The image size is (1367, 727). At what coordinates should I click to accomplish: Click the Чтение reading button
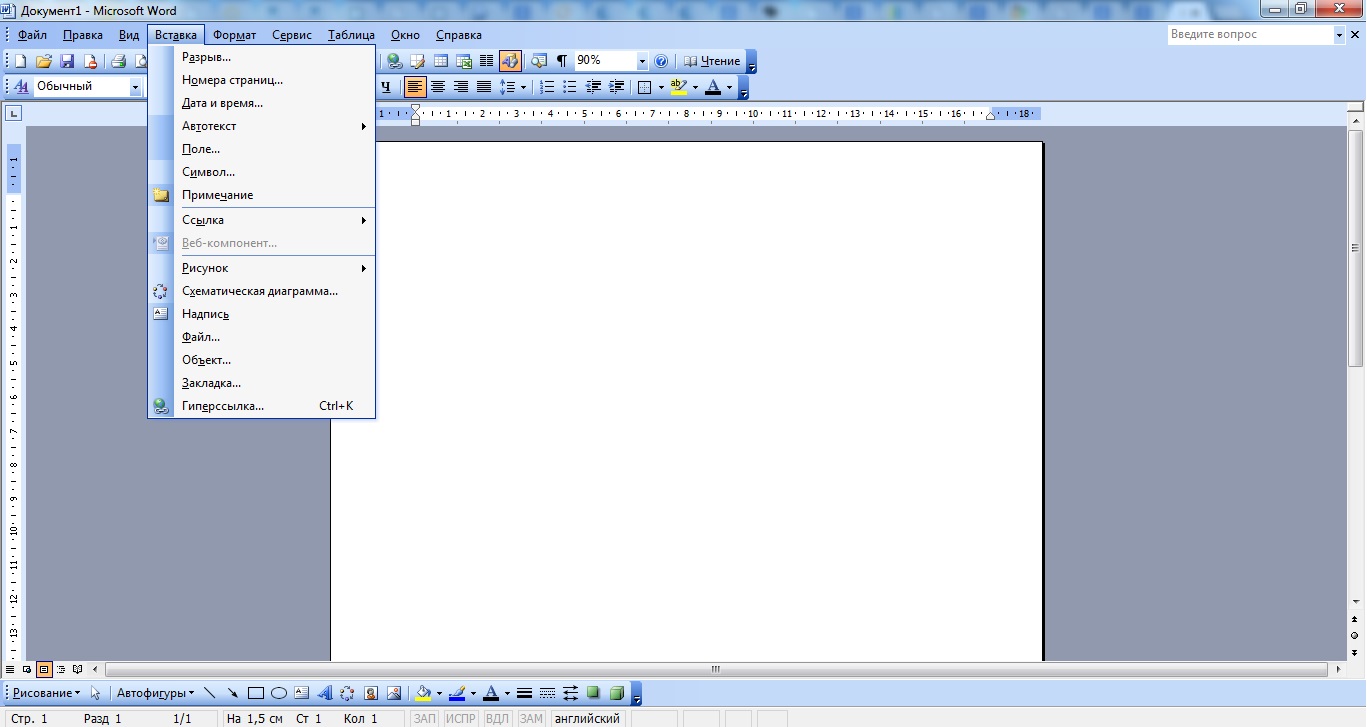point(712,61)
